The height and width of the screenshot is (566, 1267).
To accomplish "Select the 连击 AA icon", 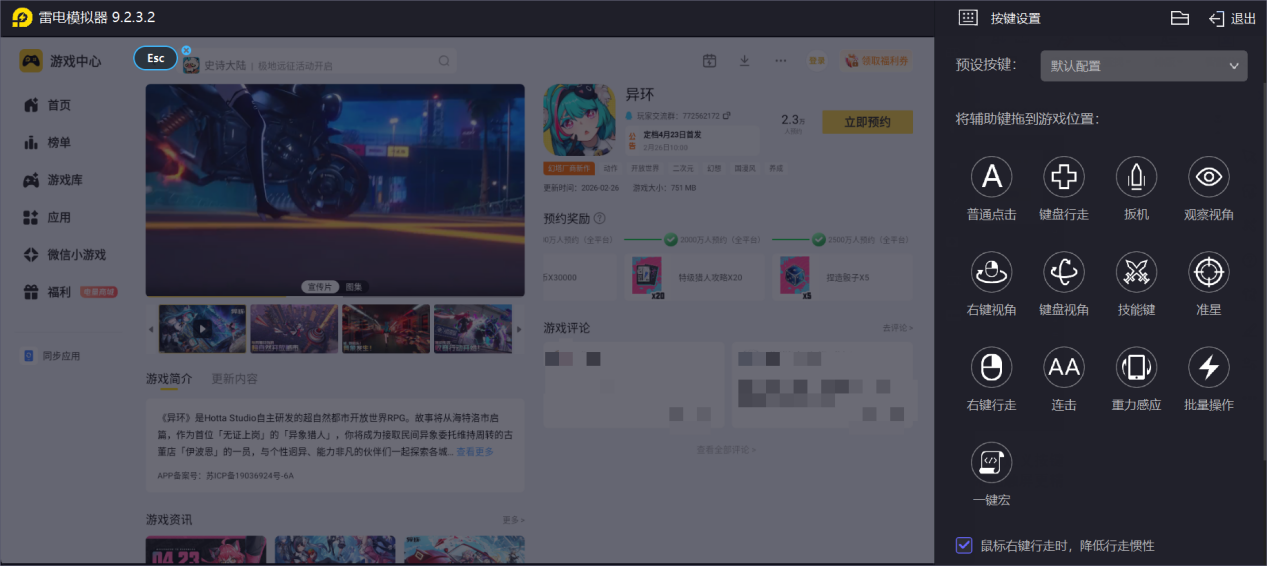I will tap(1064, 367).
